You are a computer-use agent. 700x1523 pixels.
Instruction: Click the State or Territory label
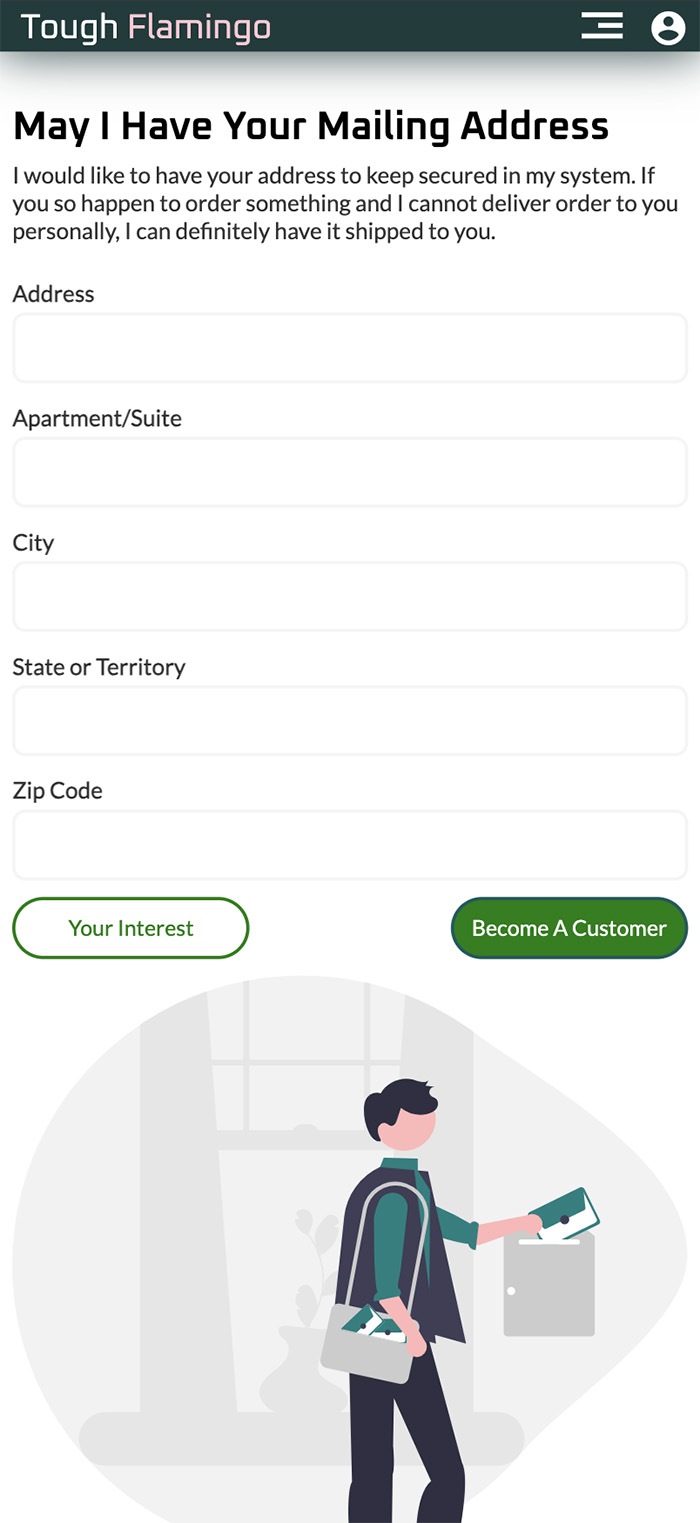99,666
